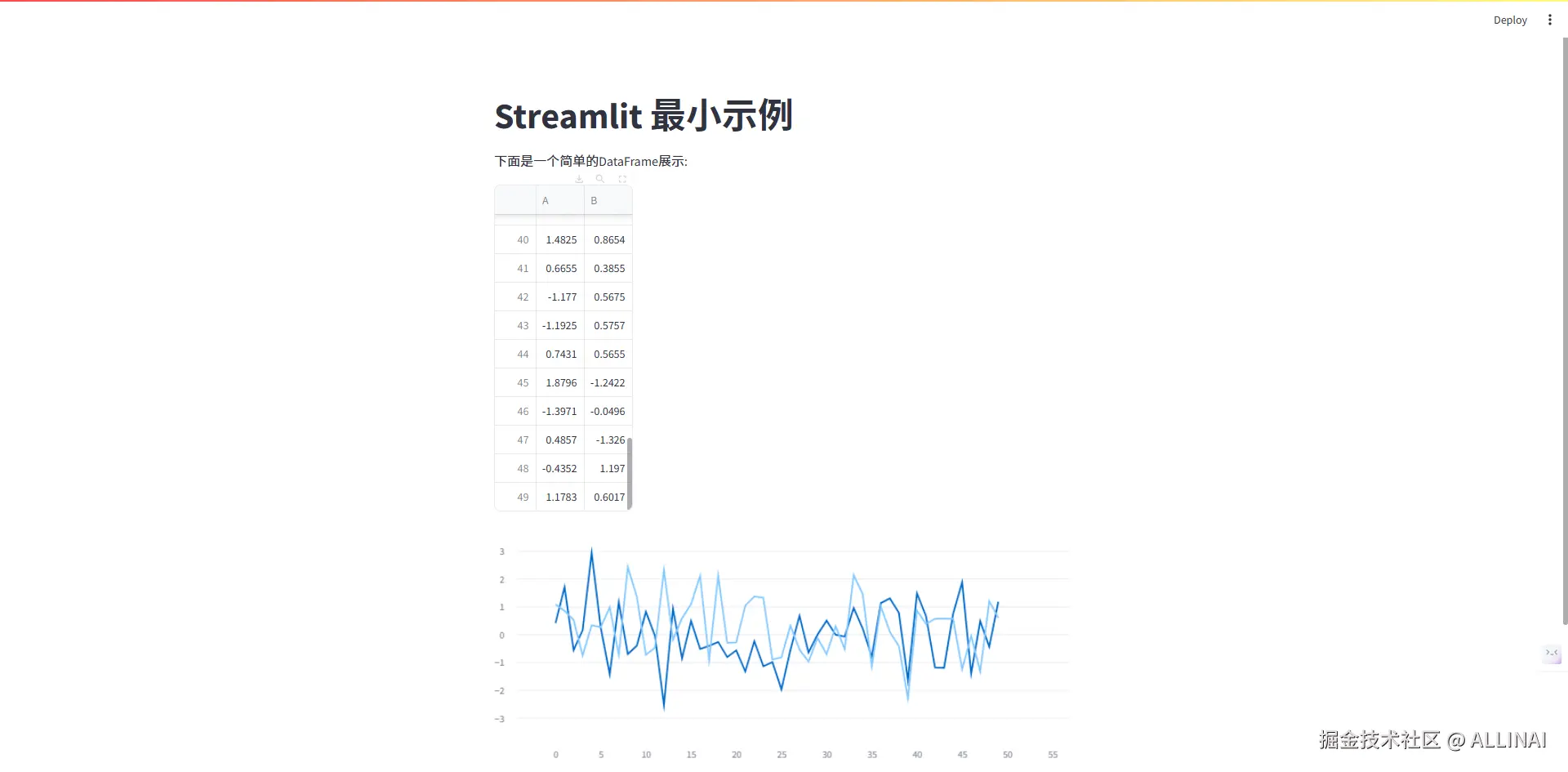Select cell 0.6017 in row 49
This screenshot has height=772, width=1568.
point(608,498)
